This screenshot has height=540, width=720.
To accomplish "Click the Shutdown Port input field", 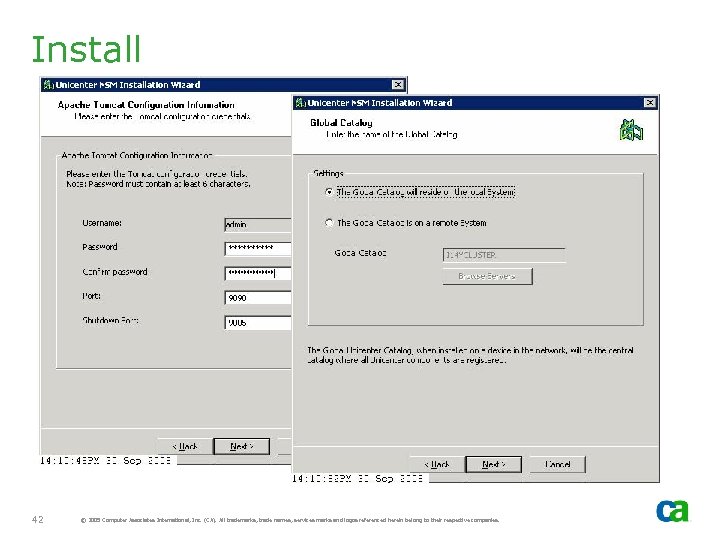I will click(258, 322).
